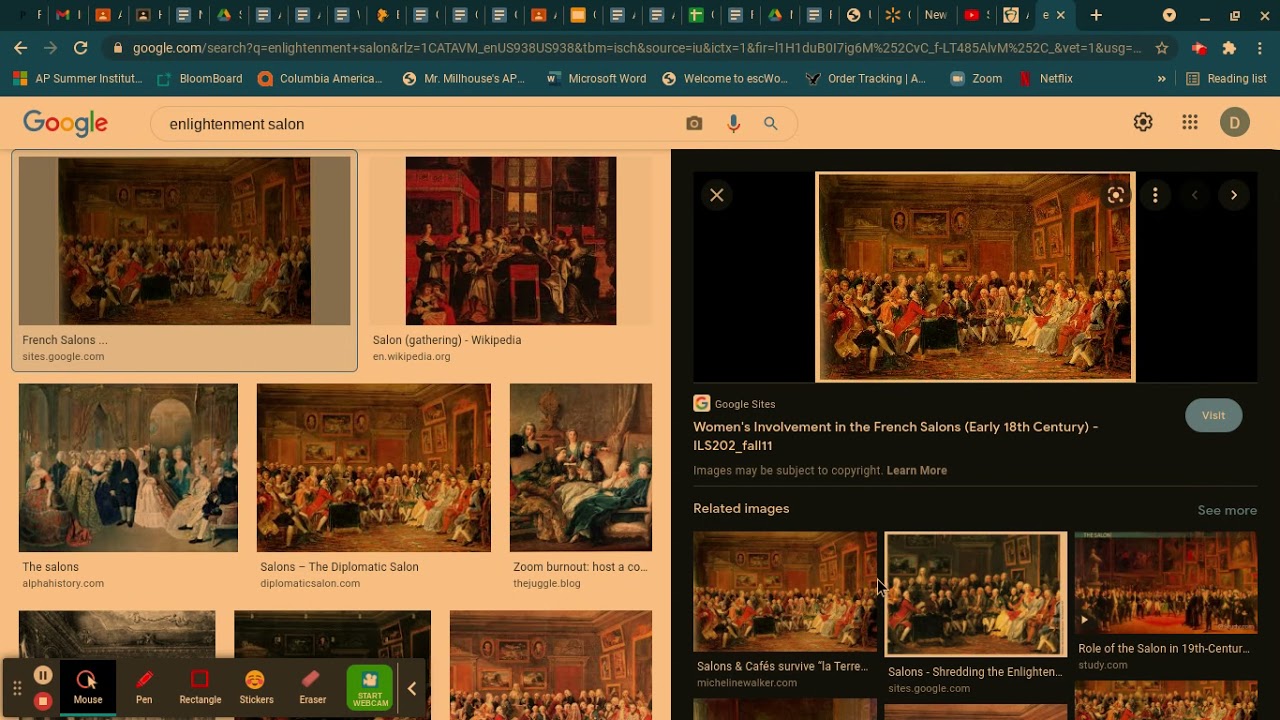
Task: Select the Rectangle annotation tool
Action: tap(200, 687)
